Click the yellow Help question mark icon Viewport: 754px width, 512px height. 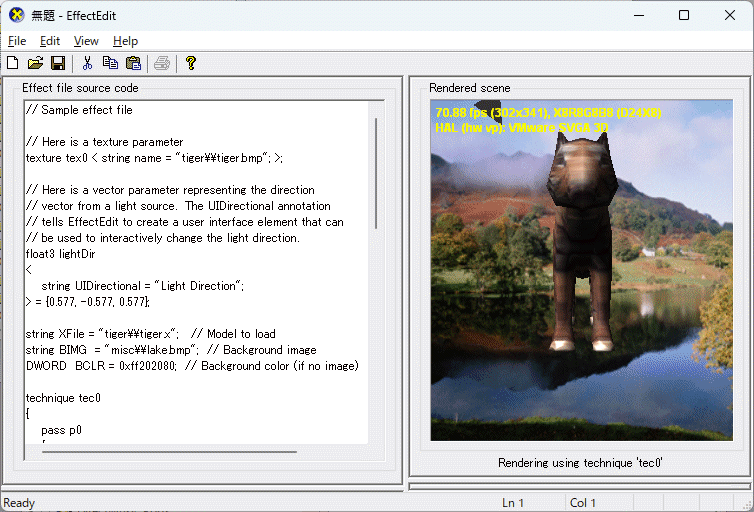(191, 63)
